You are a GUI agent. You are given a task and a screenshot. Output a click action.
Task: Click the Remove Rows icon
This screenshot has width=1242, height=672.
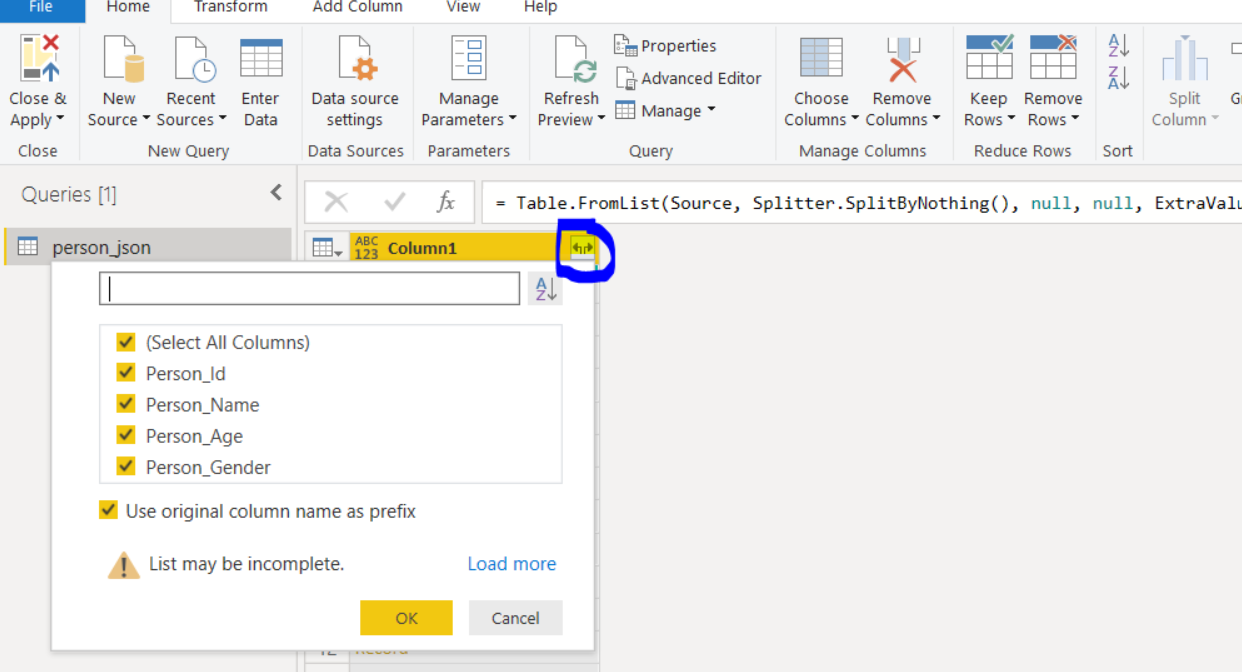tap(1053, 57)
